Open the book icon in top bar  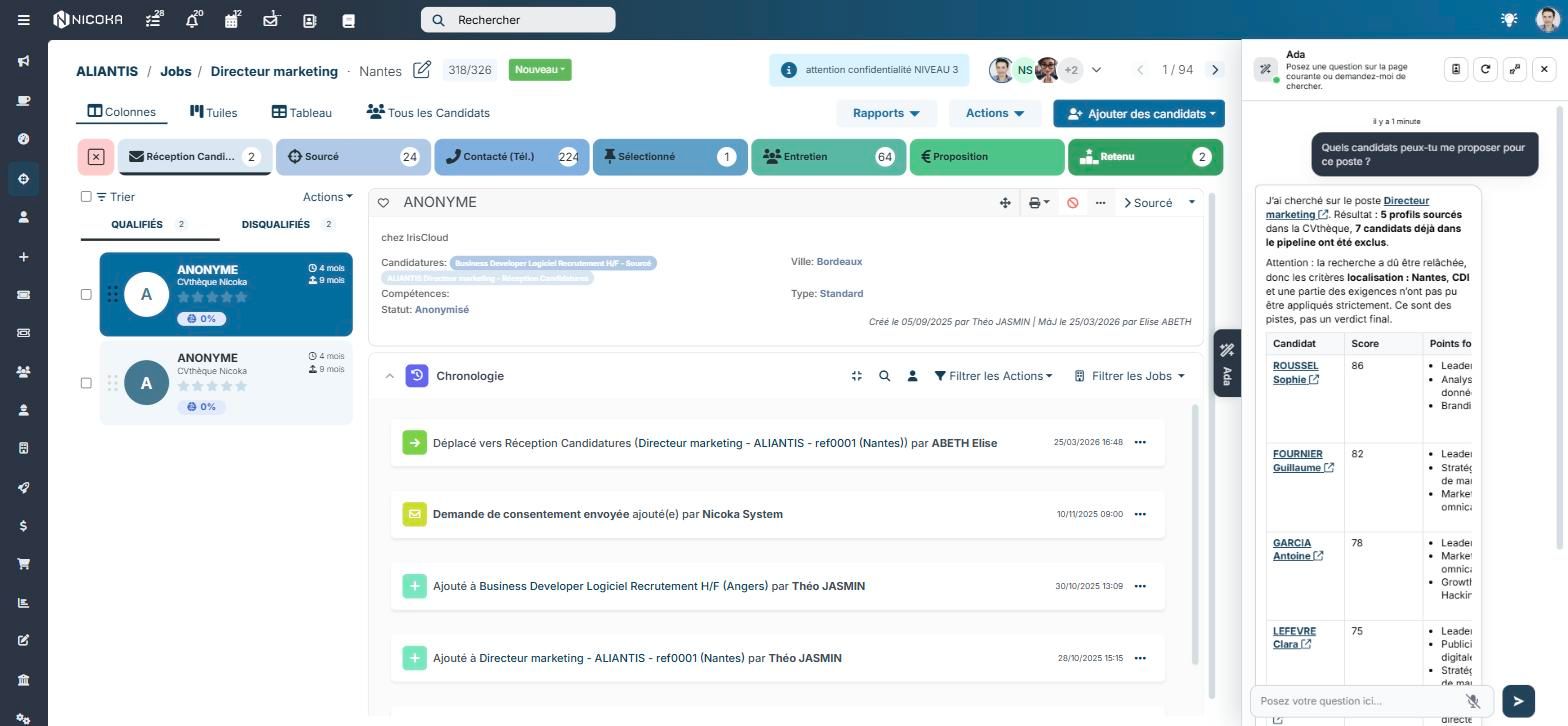349,20
